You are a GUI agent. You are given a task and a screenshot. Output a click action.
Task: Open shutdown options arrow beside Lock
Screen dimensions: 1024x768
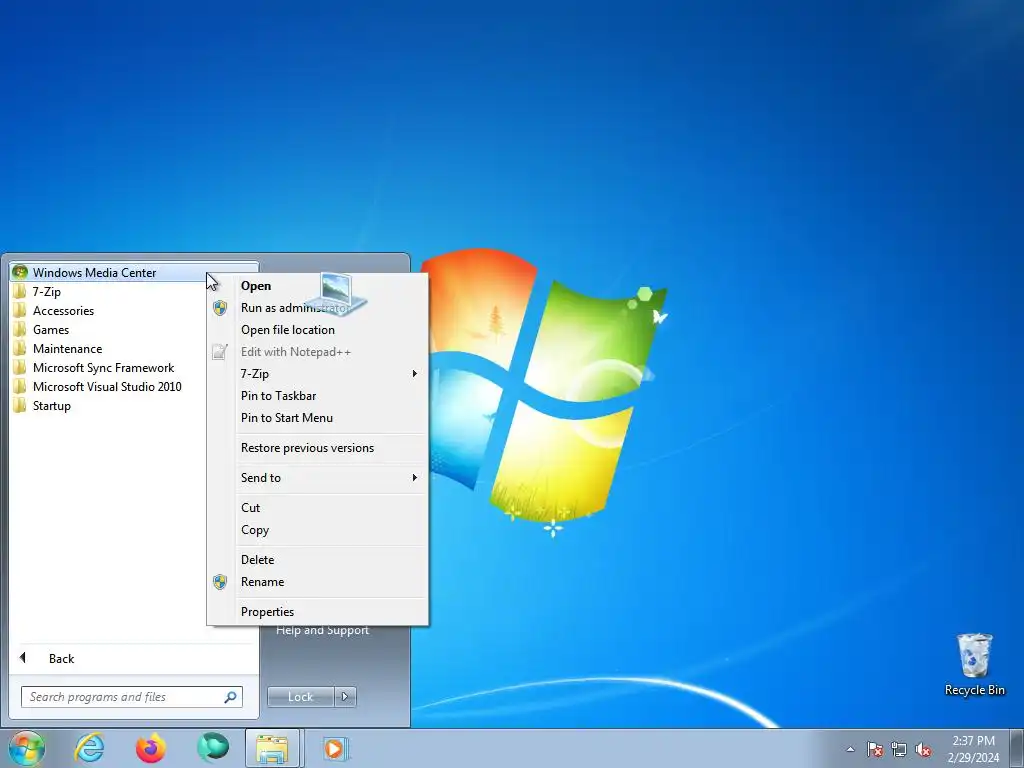tap(345, 697)
